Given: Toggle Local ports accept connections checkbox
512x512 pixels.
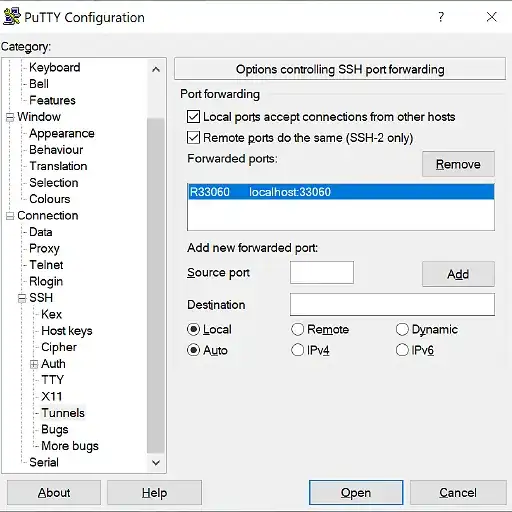Looking at the screenshot, I should coord(193,117).
